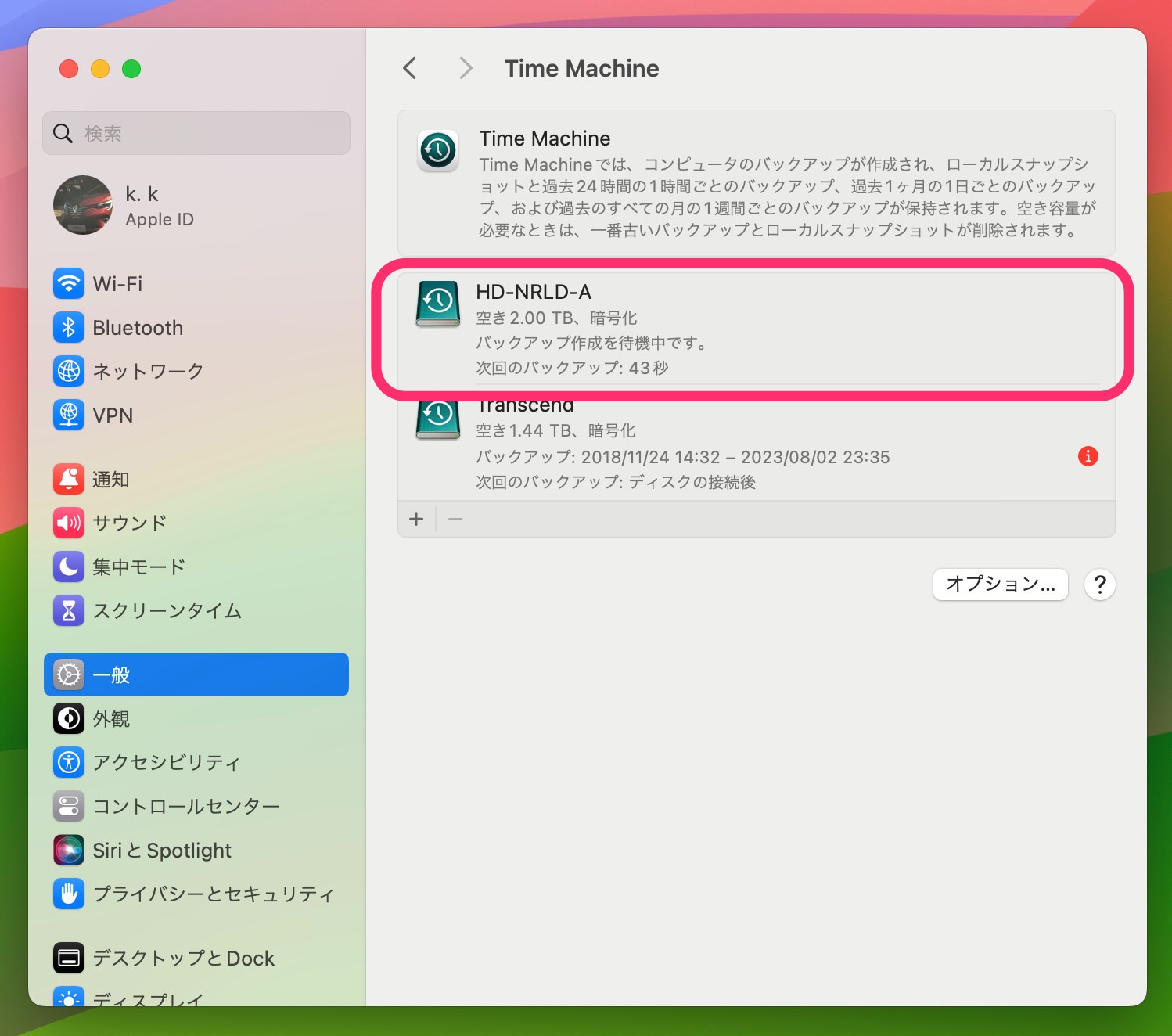1172x1036 pixels.
Task: Open the Bluetooth icon in sidebar
Action: pos(69,327)
